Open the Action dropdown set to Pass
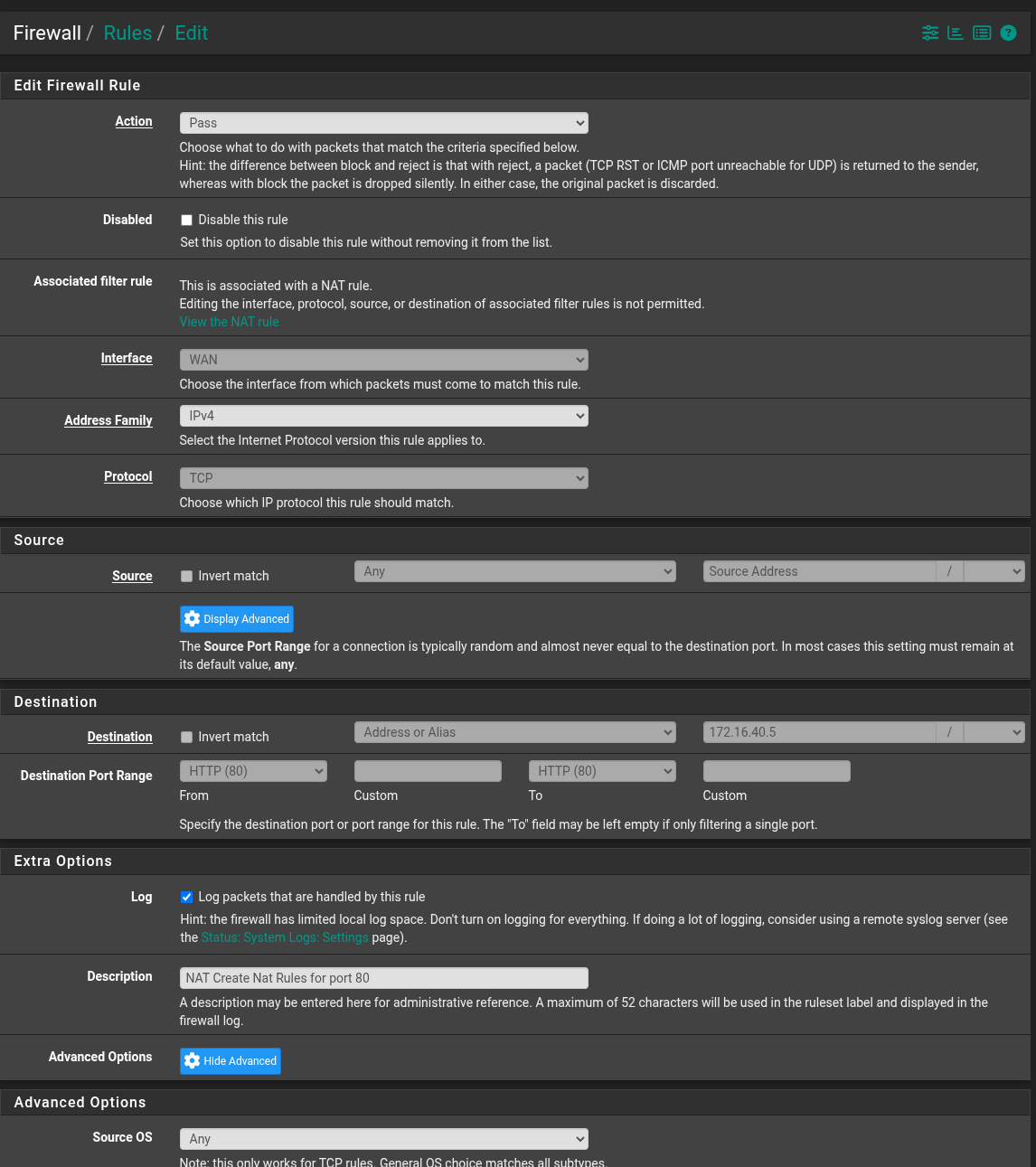The height and width of the screenshot is (1167, 1036). (x=383, y=123)
